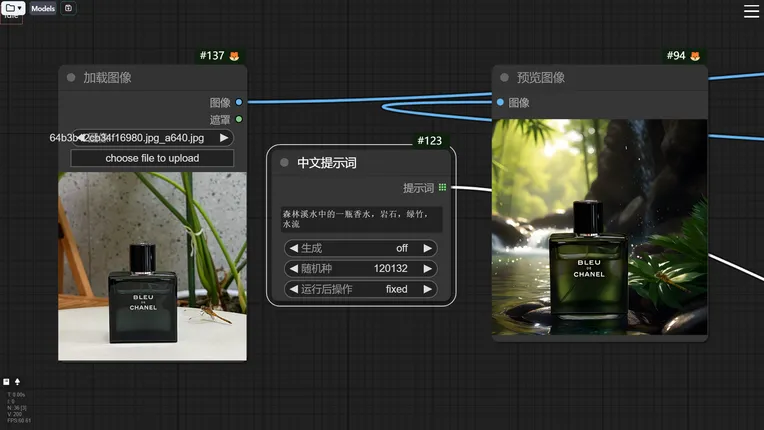The height and width of the screenshot is (430, 764).
Task: Click choose file to upload button
Action: pos(152,158)
